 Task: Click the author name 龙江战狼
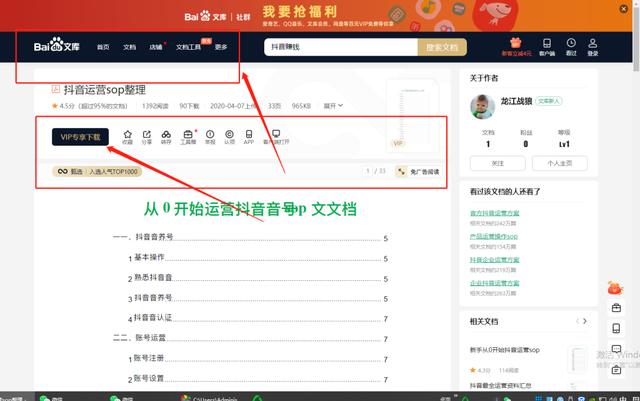(516, 101)
